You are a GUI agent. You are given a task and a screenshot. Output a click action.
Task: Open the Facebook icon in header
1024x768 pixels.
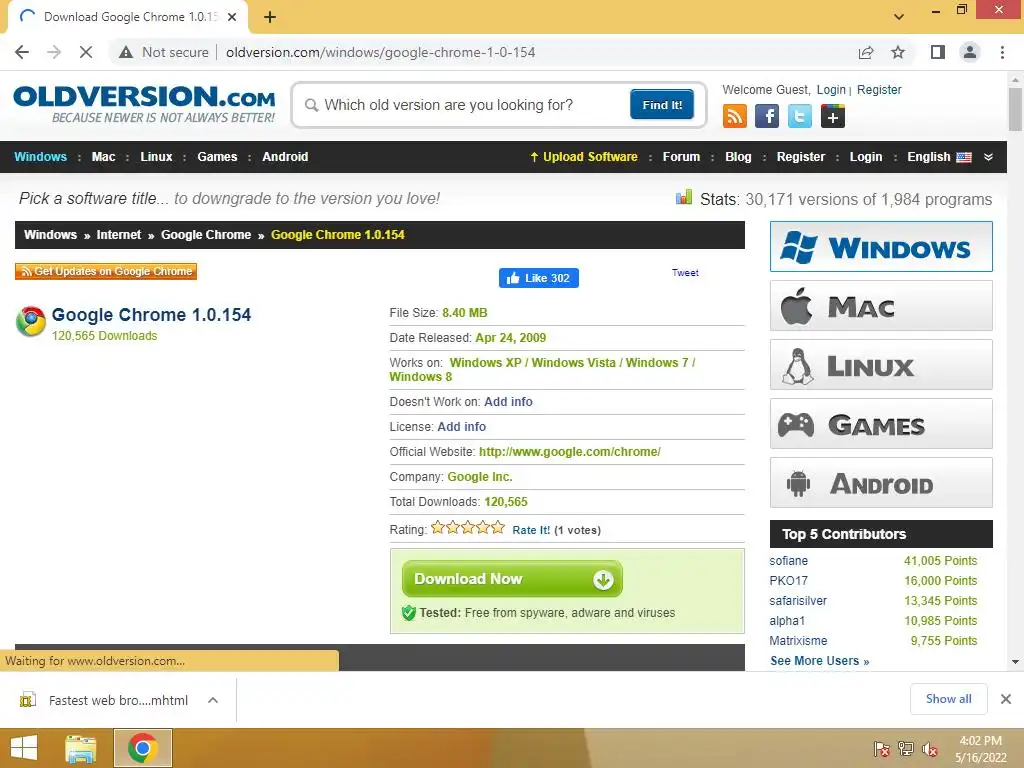767,116
